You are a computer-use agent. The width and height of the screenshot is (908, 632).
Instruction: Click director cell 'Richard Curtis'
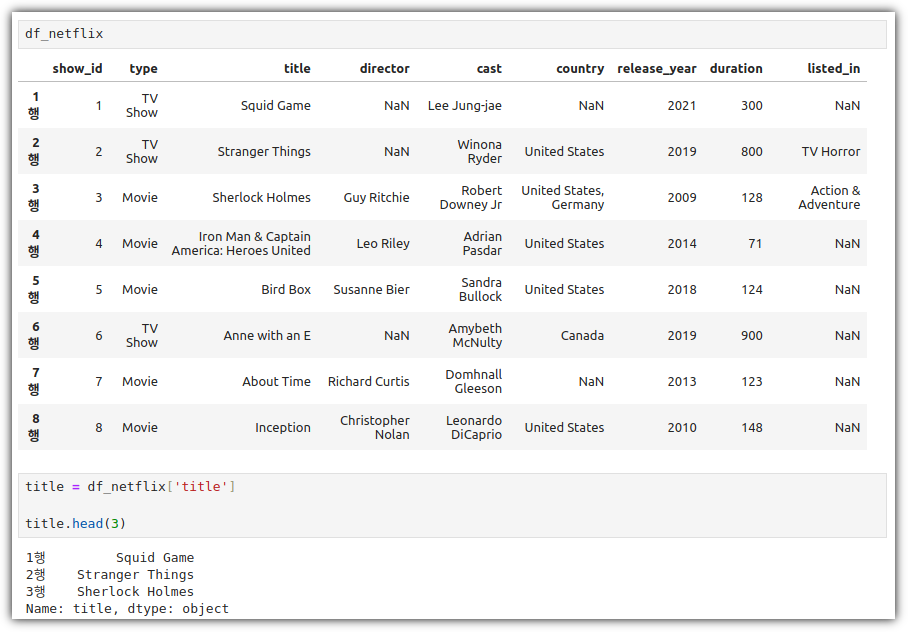(368, 382)
